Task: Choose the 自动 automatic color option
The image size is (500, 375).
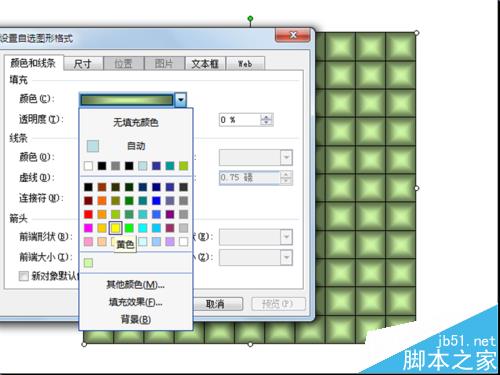Action: coord(136,146)
